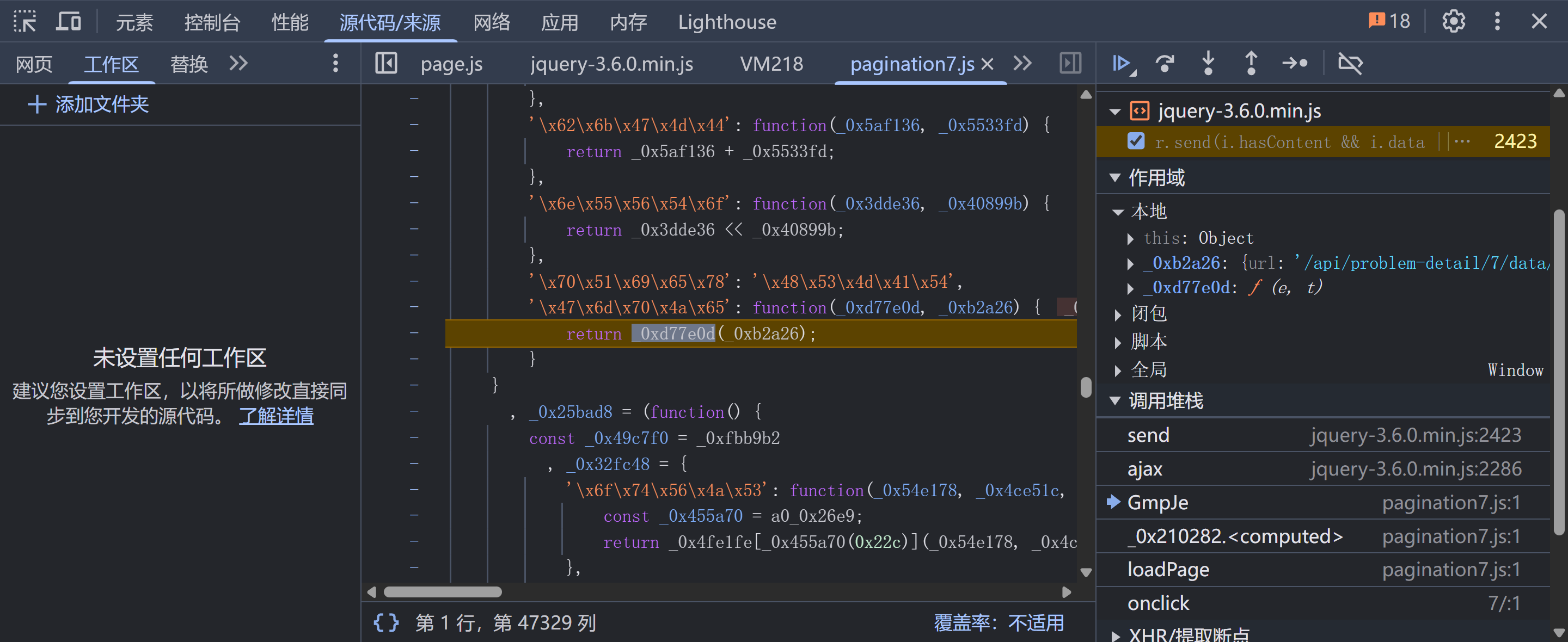Pretty-print the code with braces icon
The width and height of the screenshot is (1568, 642).
386,622
